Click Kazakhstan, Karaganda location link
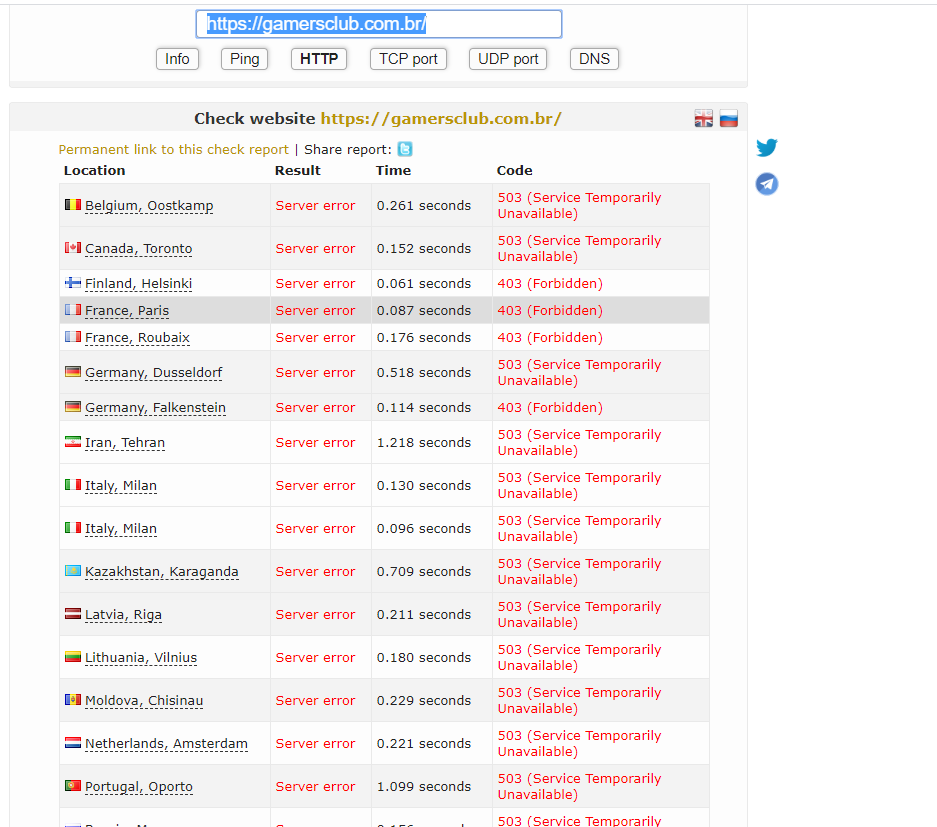This screenshot has width=937, height=827. 161,572
